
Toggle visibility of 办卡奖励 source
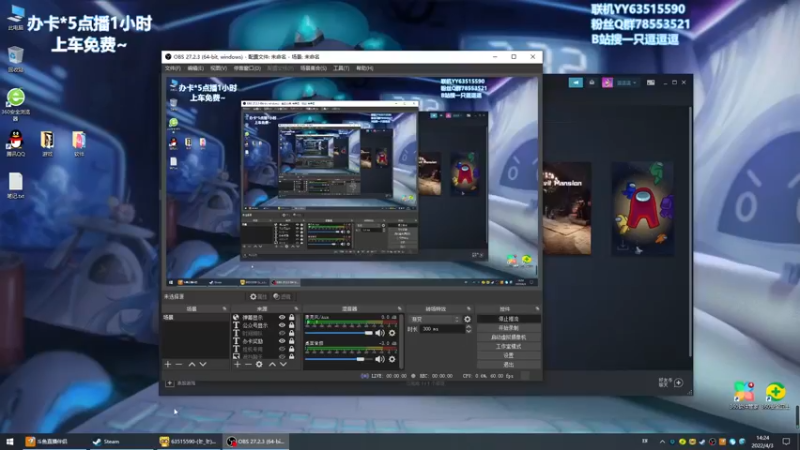click(282, 341)
